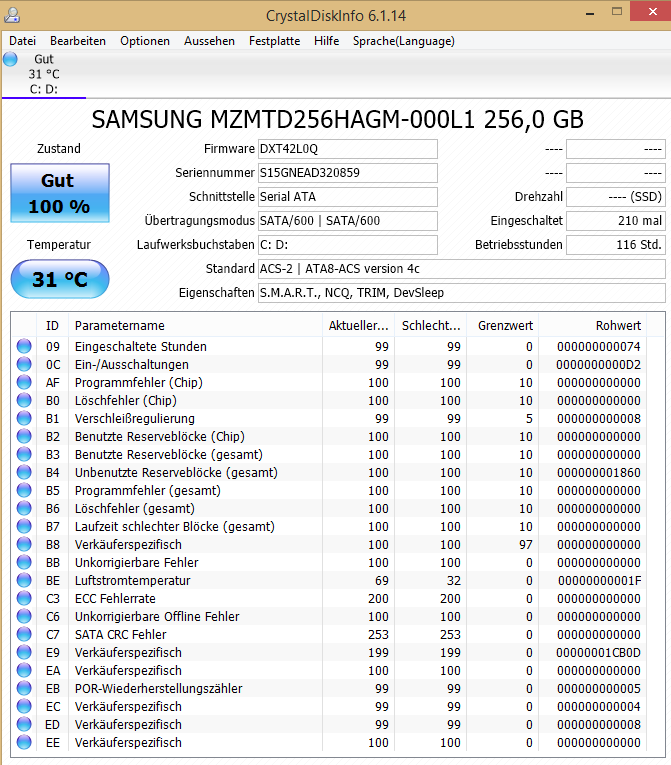The width and height of the screenshot is (671, 765).
Task: Click status orb for EC Verkäuferspezifisch
Action: click(24, 706)
